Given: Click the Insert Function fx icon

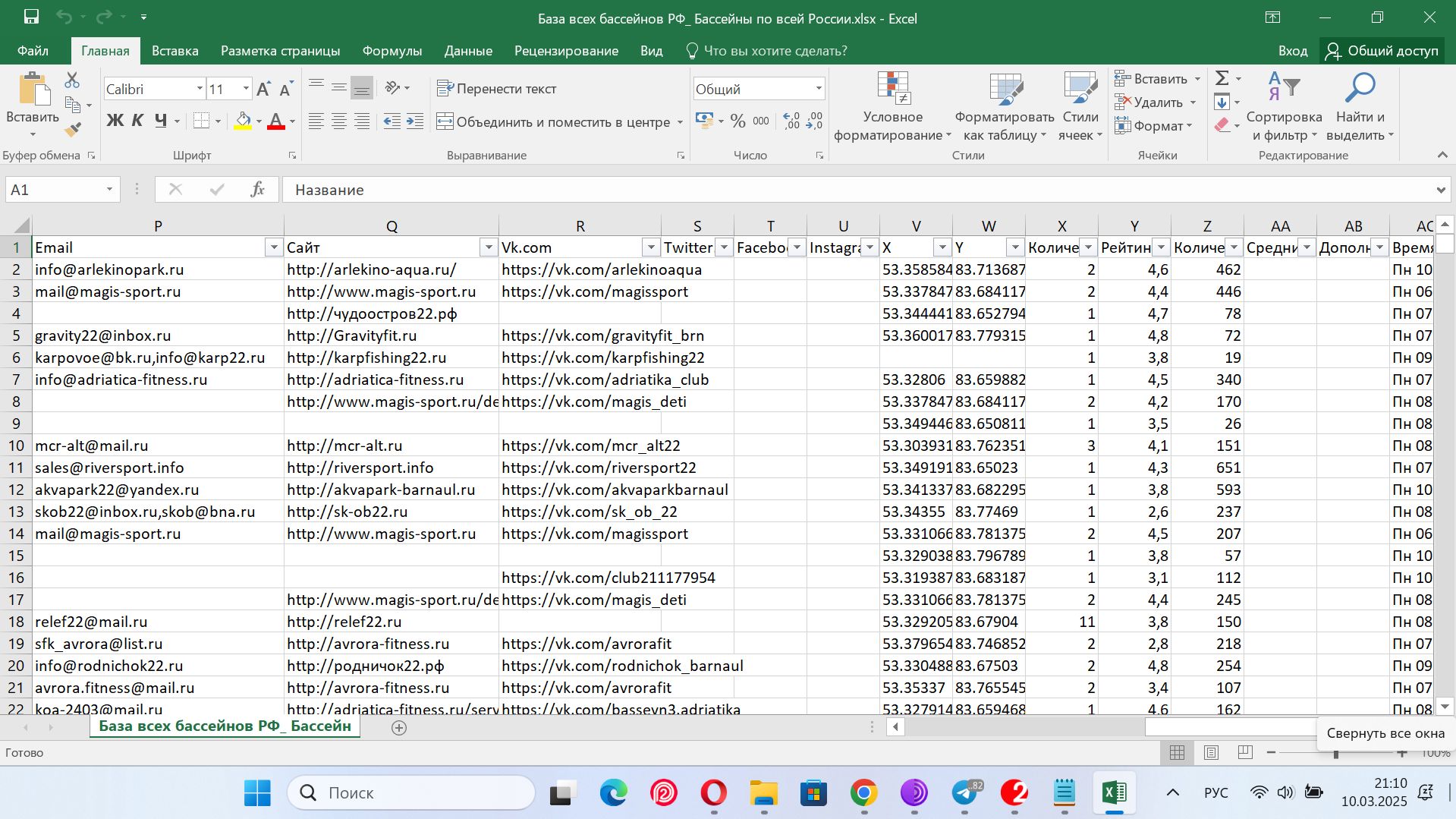Looking at the screenshot, I should point(257,190).
